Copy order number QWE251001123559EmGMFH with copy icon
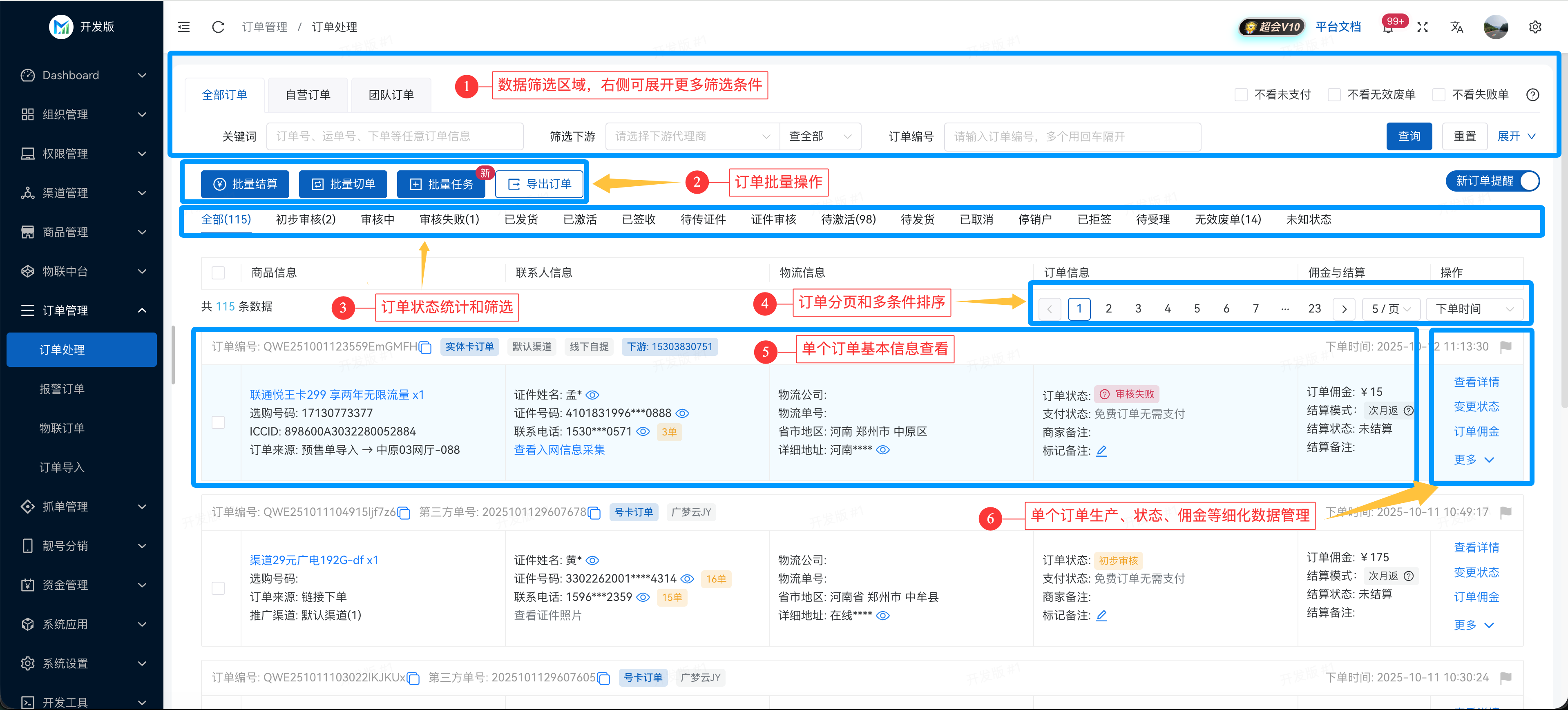 click(x=425, y=347)
